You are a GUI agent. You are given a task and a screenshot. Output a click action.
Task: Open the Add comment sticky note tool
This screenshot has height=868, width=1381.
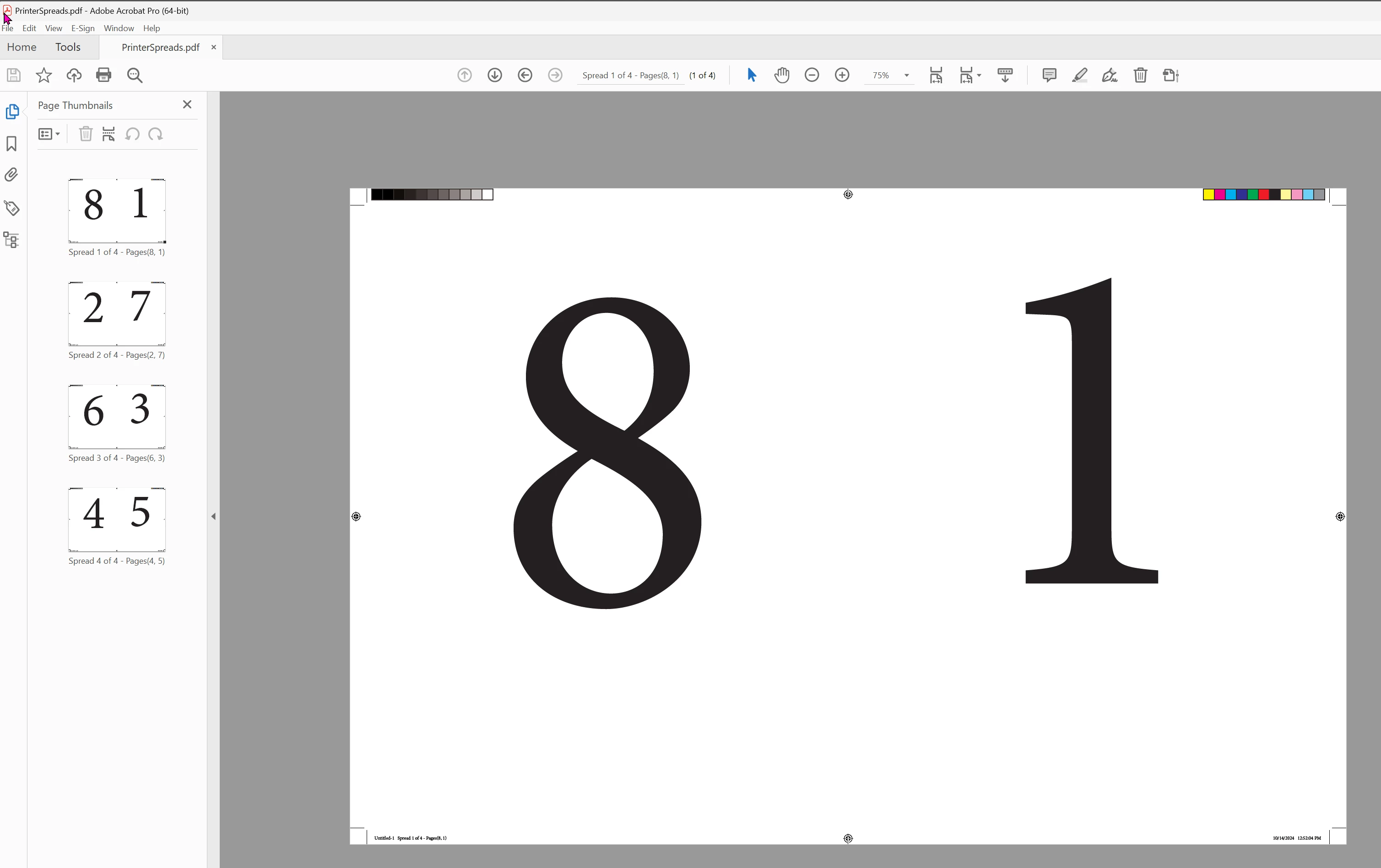coord(1049,75)
